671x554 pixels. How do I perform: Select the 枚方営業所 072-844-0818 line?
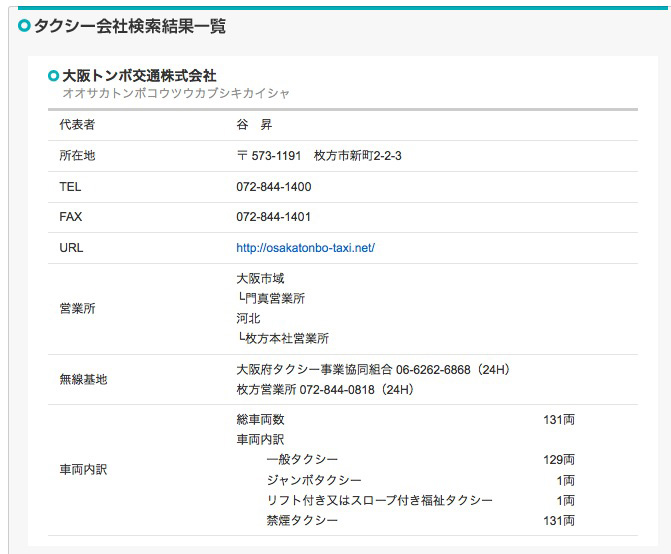click(x=325, y=389)
